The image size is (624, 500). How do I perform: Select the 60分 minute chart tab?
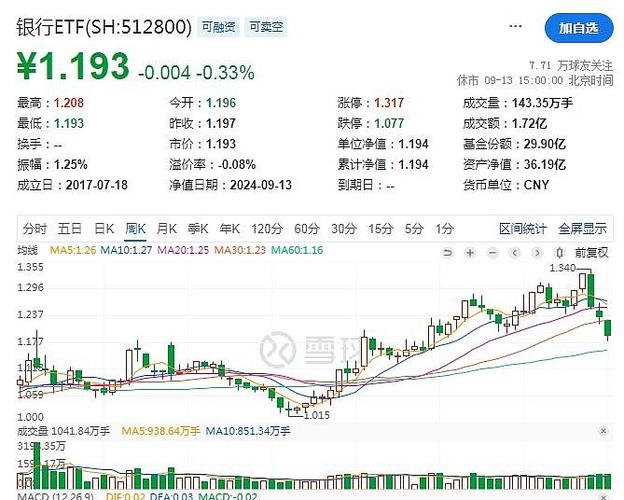(307, 228)
